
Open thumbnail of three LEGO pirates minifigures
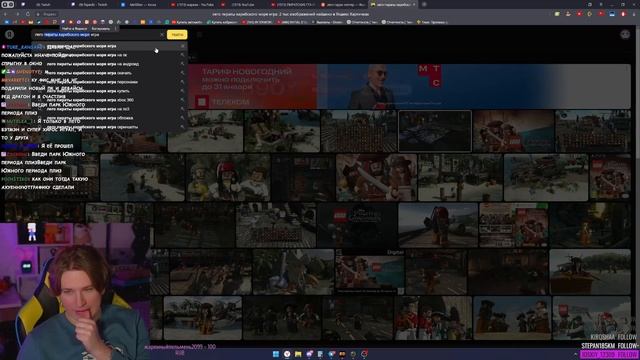[x=228, y=178]
